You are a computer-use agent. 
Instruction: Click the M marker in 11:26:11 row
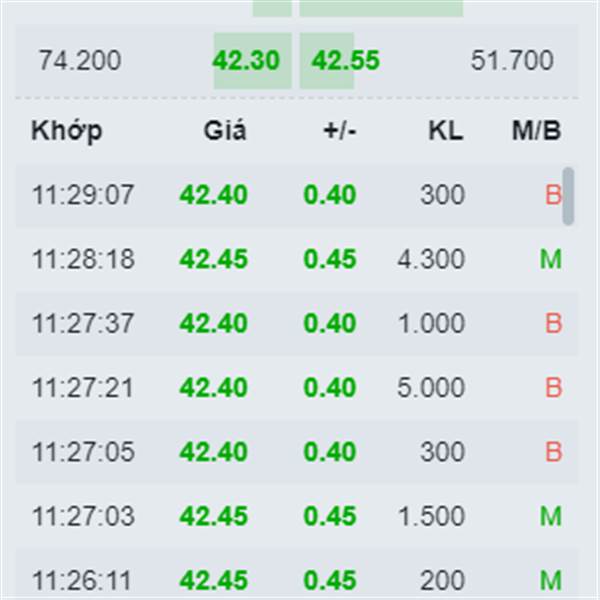pos(551,580)
